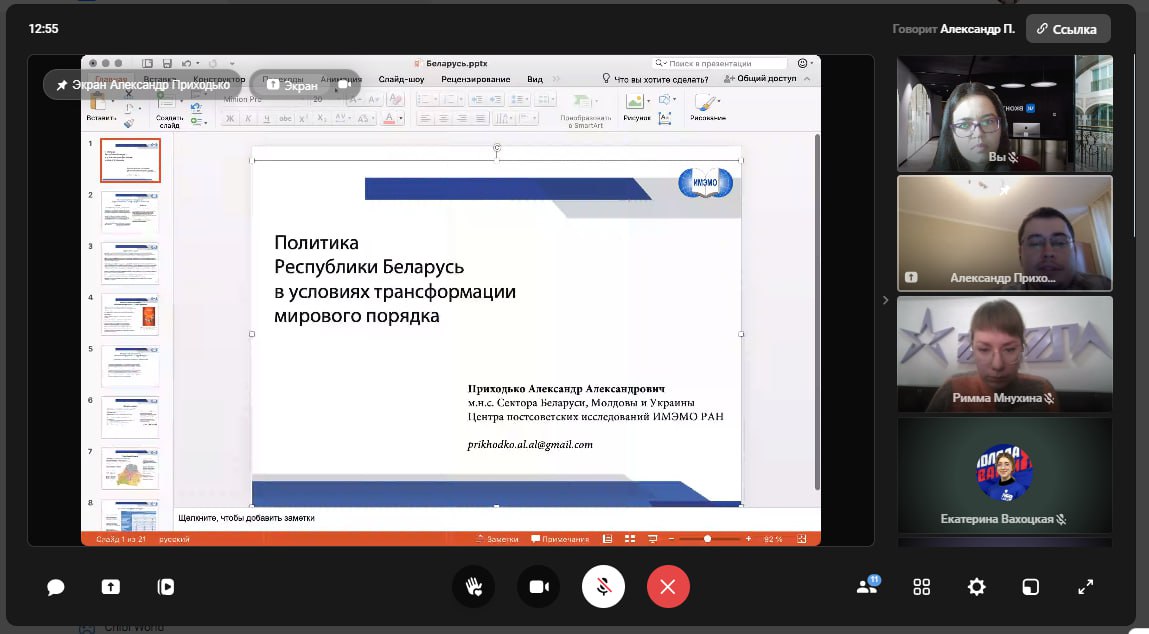Toggle italic К formatting
The image size is (1149, 634).
(248, 118)
